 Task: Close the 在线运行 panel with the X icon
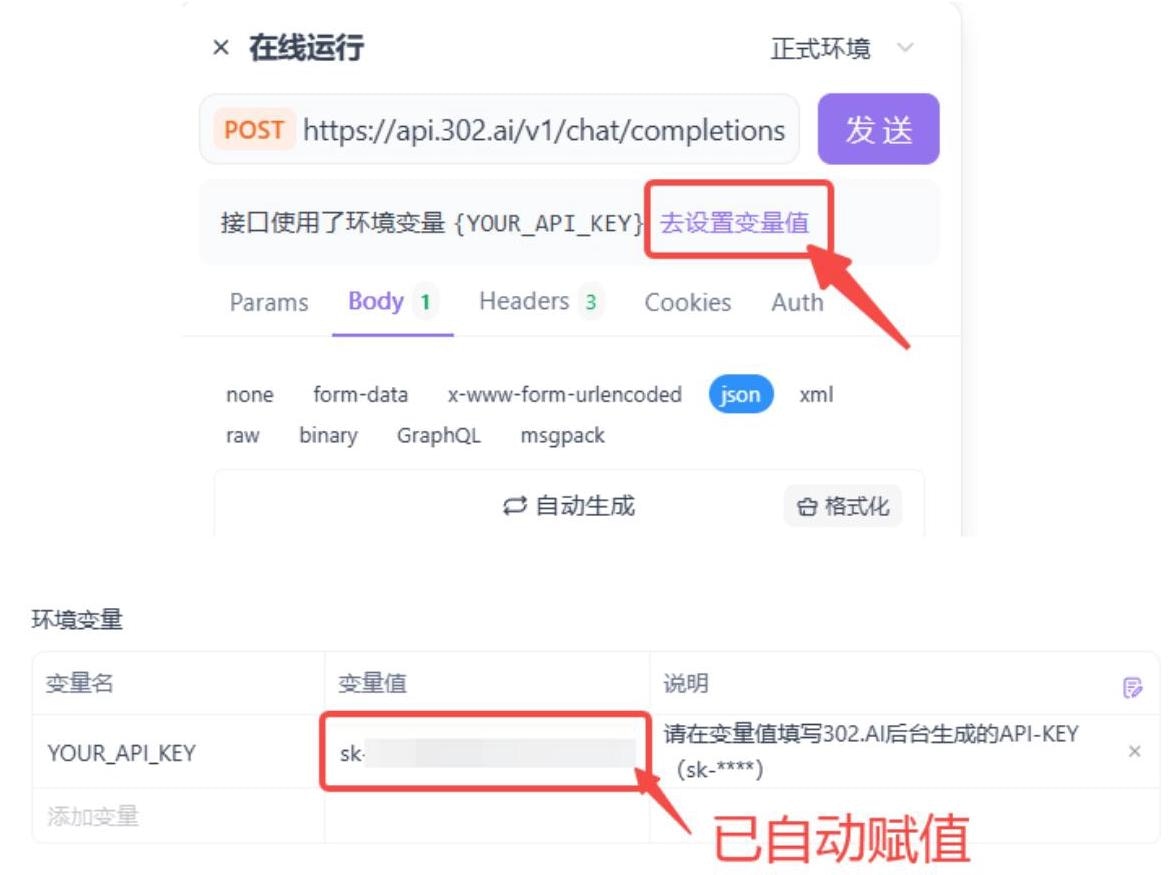(x=220, y=48)
